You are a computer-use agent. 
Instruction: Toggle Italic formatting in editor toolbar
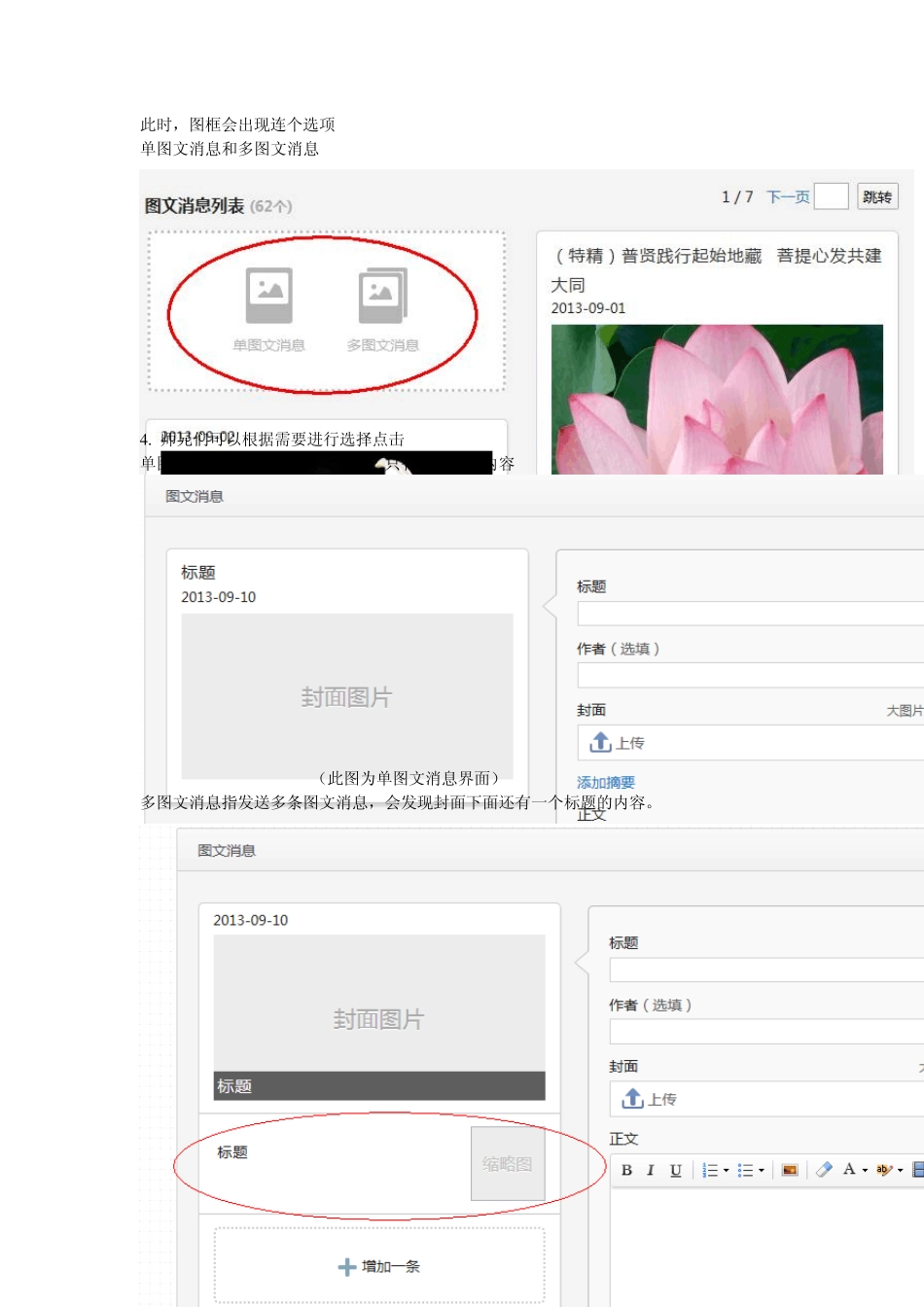click(650, 1170)
